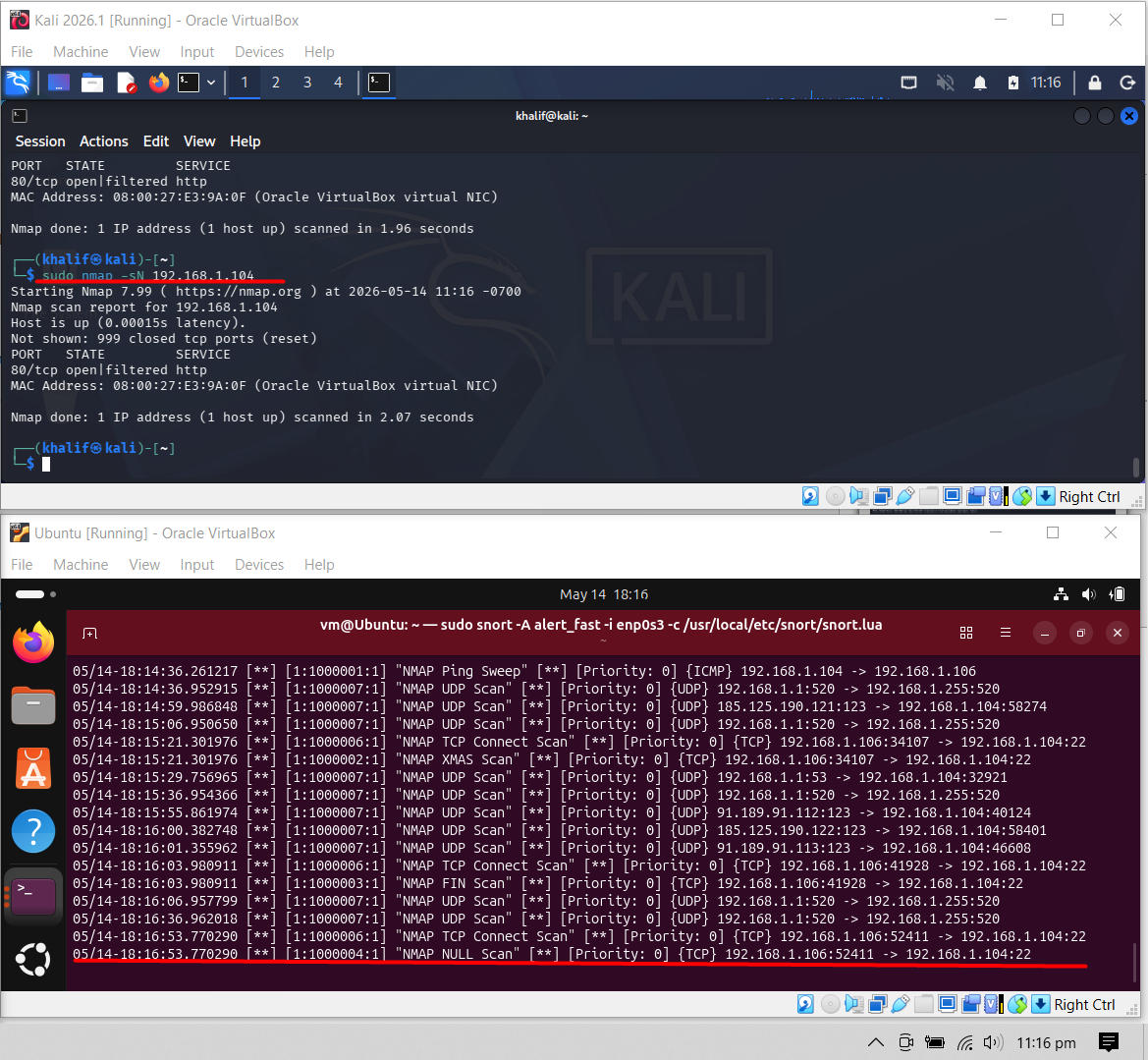Open new tab button in Ubuntu terminal
Screen dimensions: 1148x1060
90,633
